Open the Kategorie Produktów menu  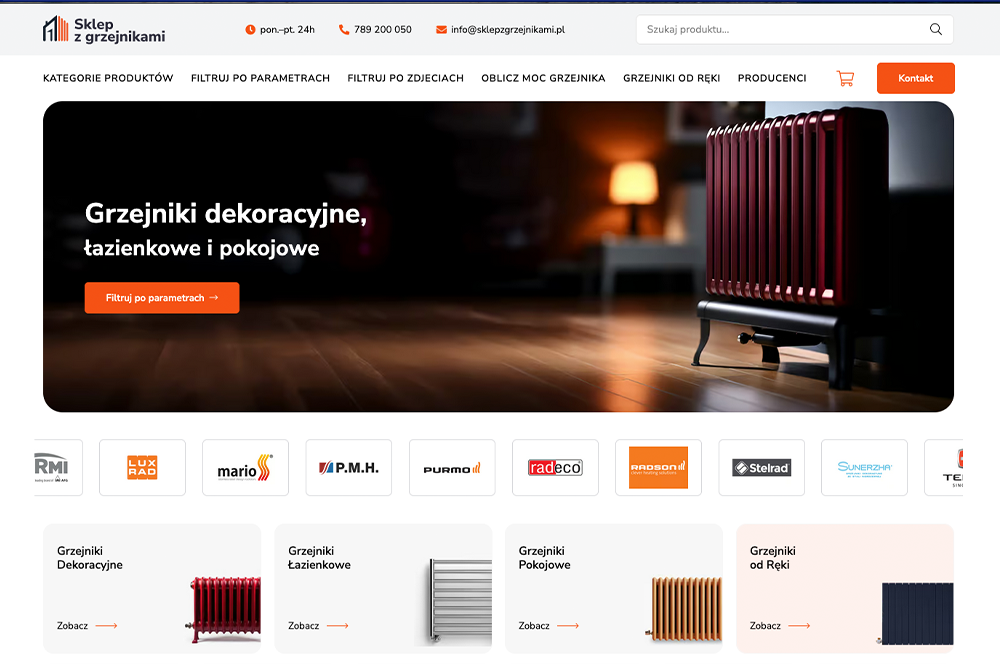pyautogui.click(x=108, y=78)
